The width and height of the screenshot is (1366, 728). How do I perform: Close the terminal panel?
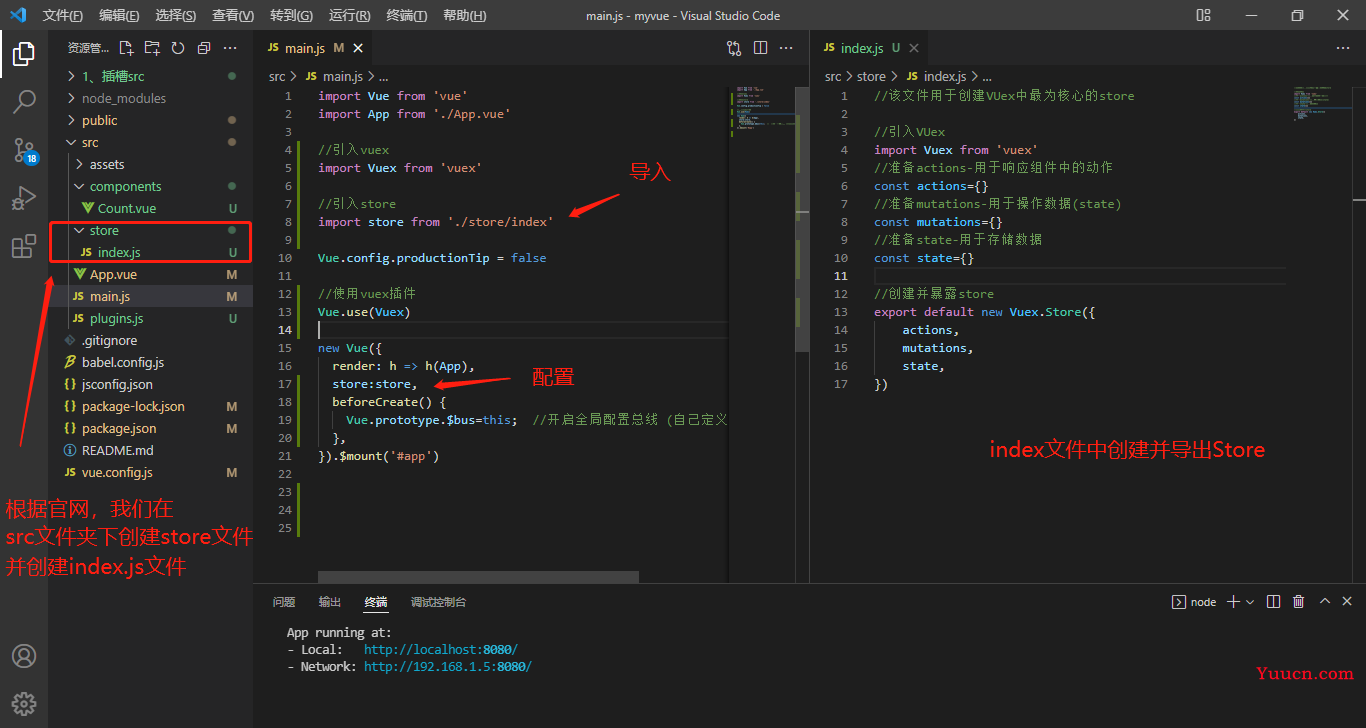point(1347,602)
